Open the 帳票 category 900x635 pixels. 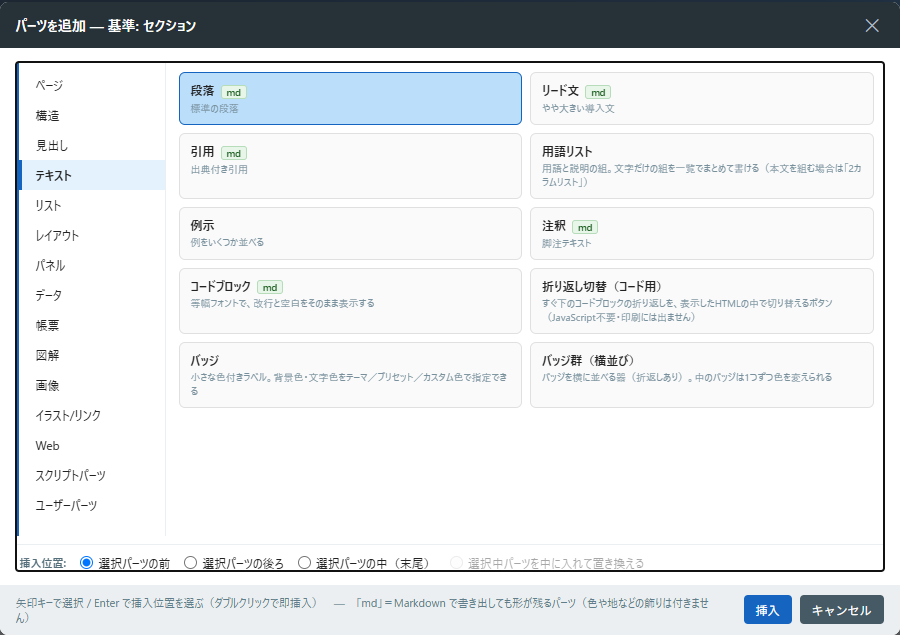click(92, 325)
